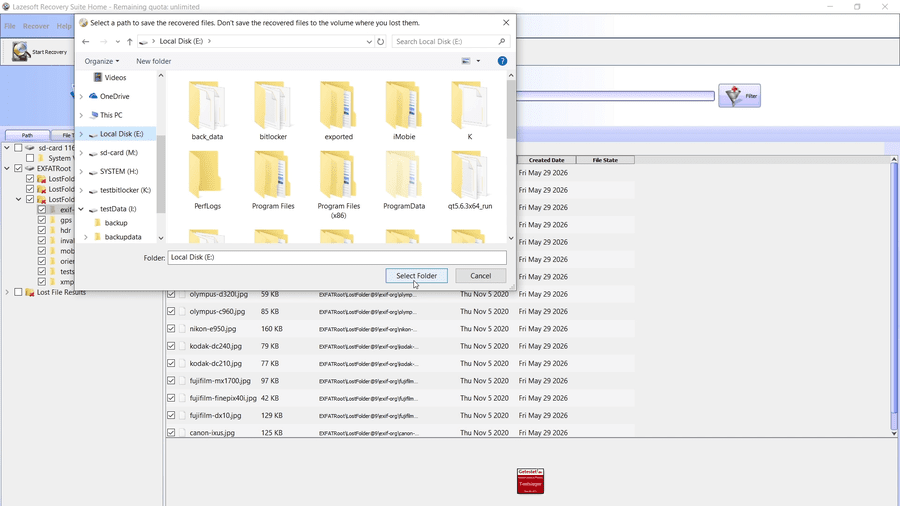
Task: Expand OneDrive in navigation pane
Action: click(x=81, y=96)
